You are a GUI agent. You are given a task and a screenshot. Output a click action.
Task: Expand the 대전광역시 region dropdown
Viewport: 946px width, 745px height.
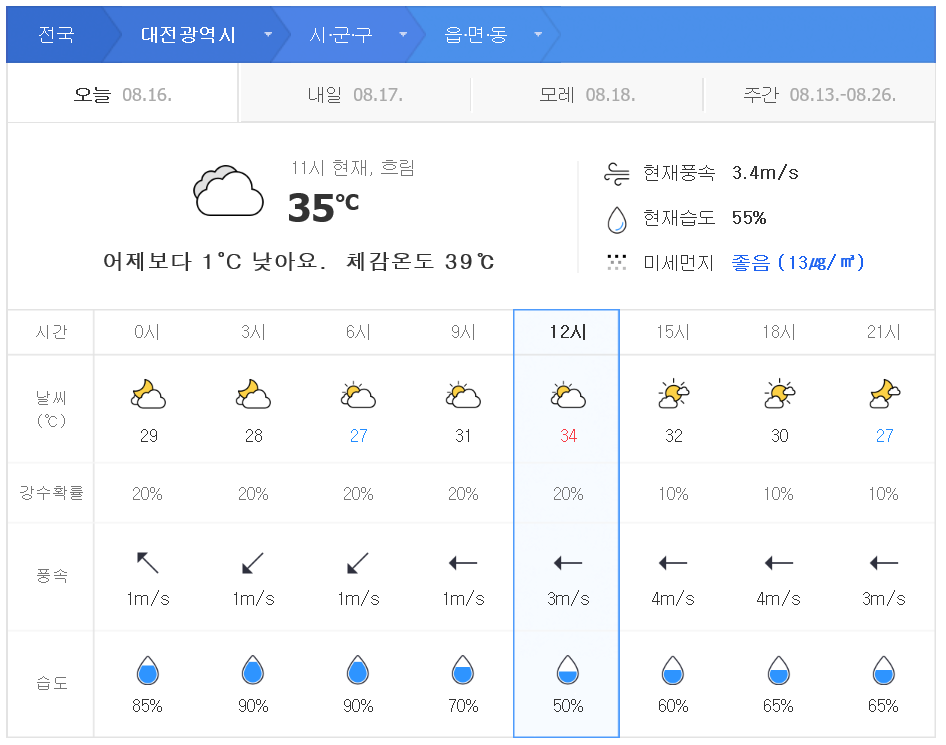click(x=268, y=33)
